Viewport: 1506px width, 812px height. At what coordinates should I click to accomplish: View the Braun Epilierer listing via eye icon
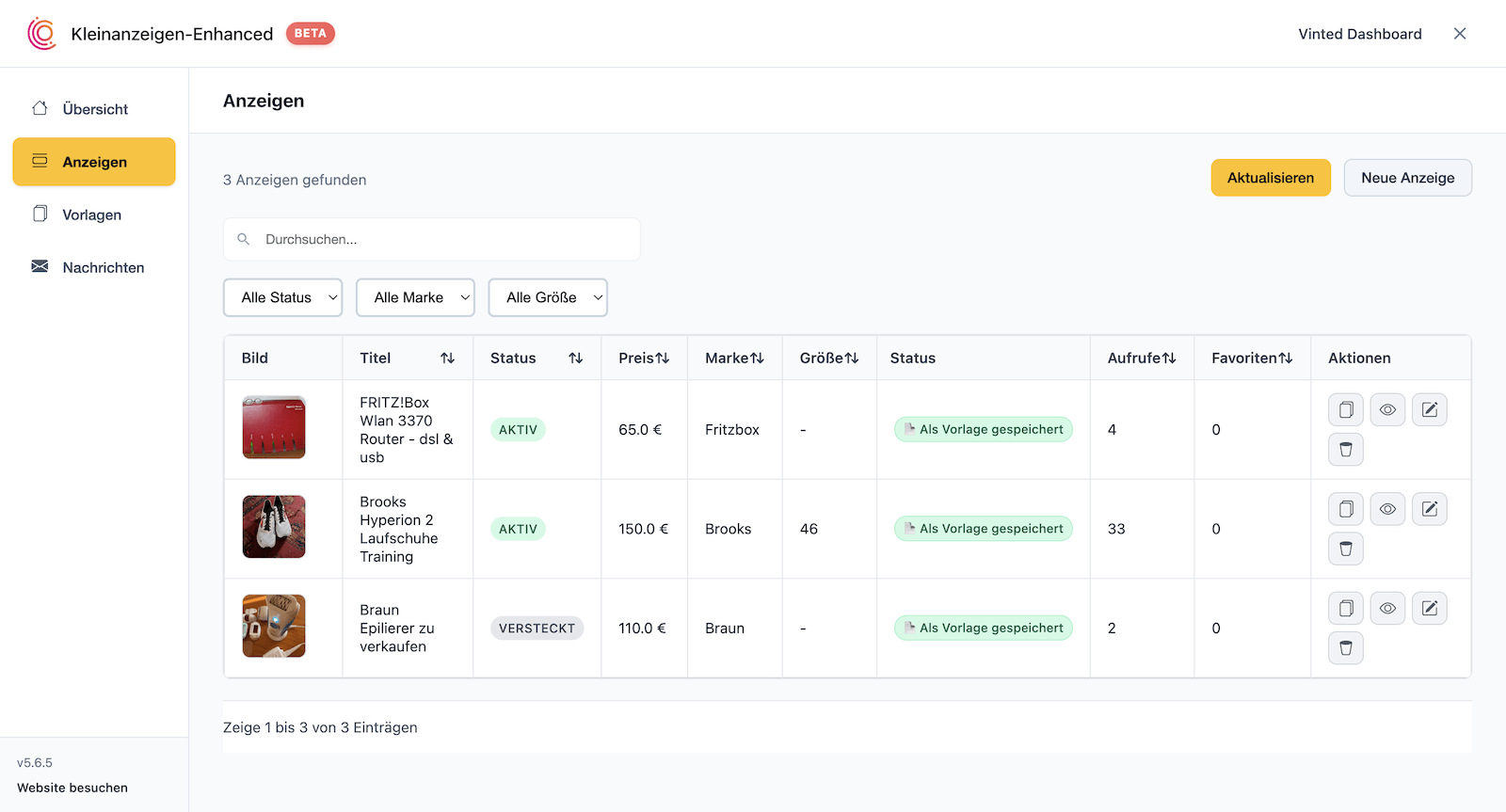[1387, 608]
